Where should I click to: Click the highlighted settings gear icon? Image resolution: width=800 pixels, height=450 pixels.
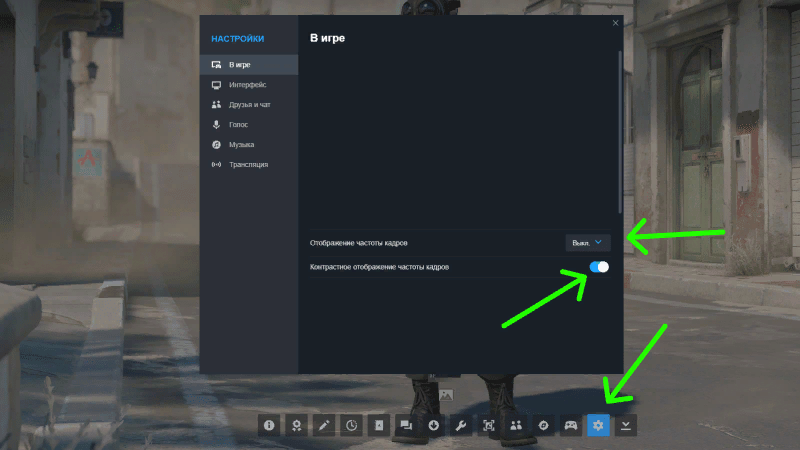598,425
